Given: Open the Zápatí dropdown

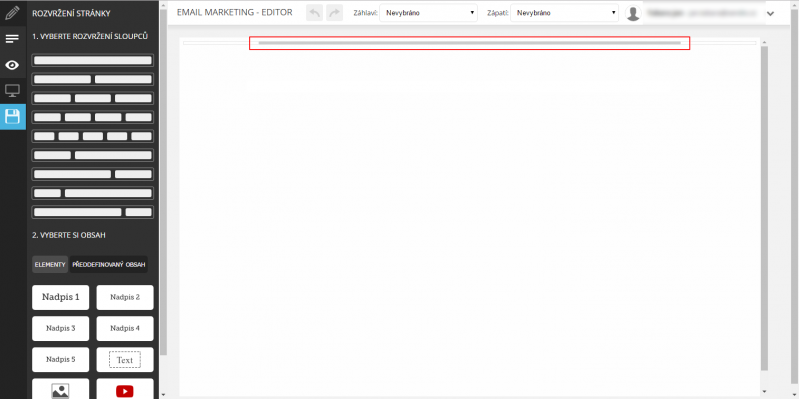Looking at the screenshot, I should [565, 13].
